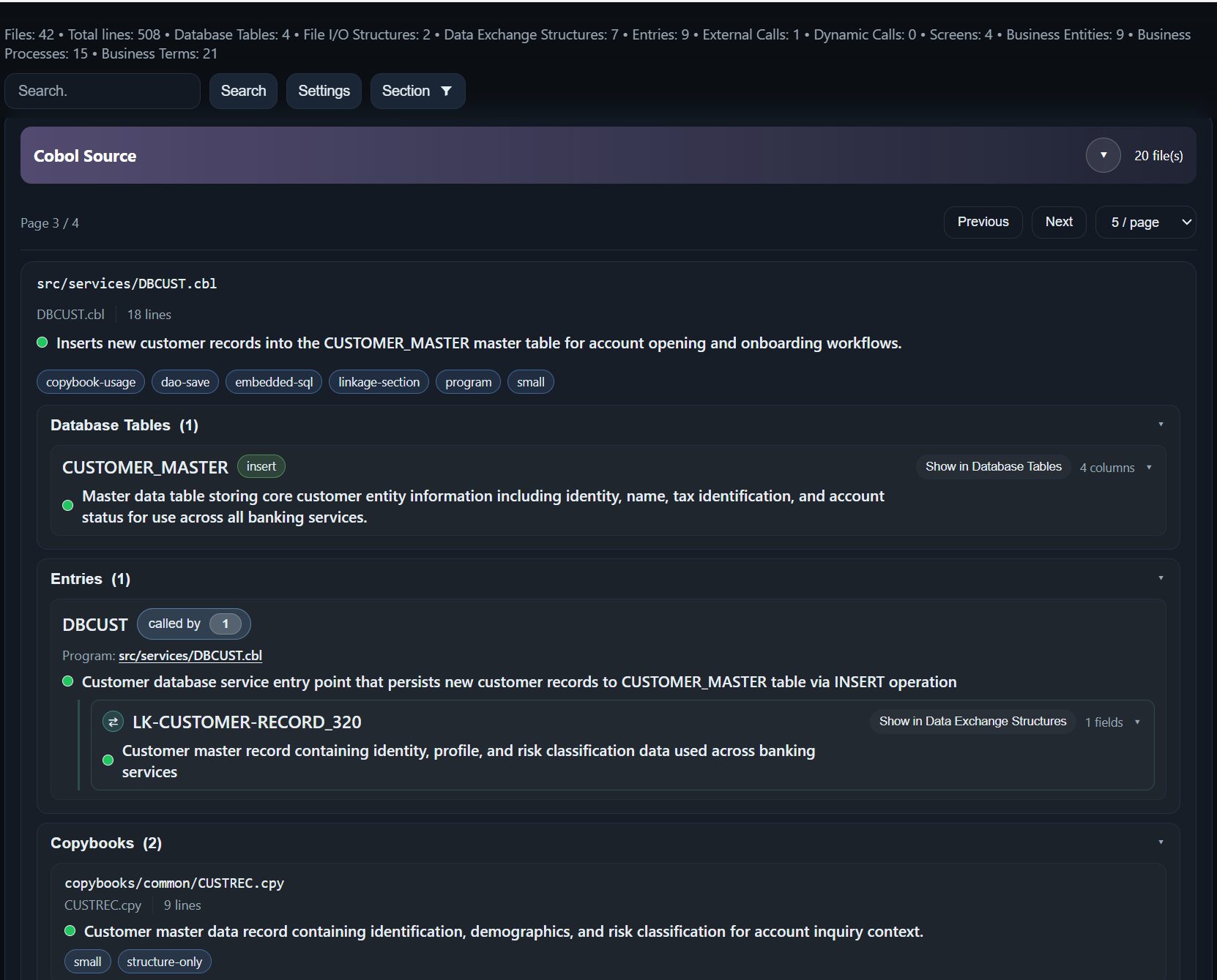The width and height of the screenshot is (1217, 980).
Task: Open the Section filter dropdown
Action: point(417,91)
